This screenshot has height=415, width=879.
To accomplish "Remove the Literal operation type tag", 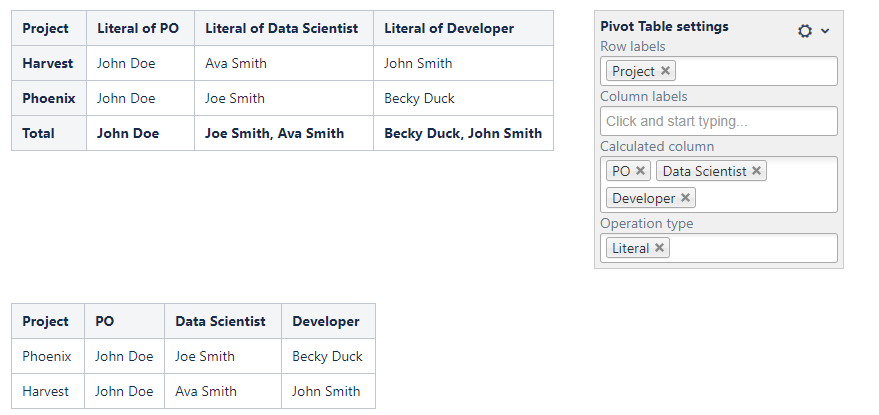I will [660, 248].
